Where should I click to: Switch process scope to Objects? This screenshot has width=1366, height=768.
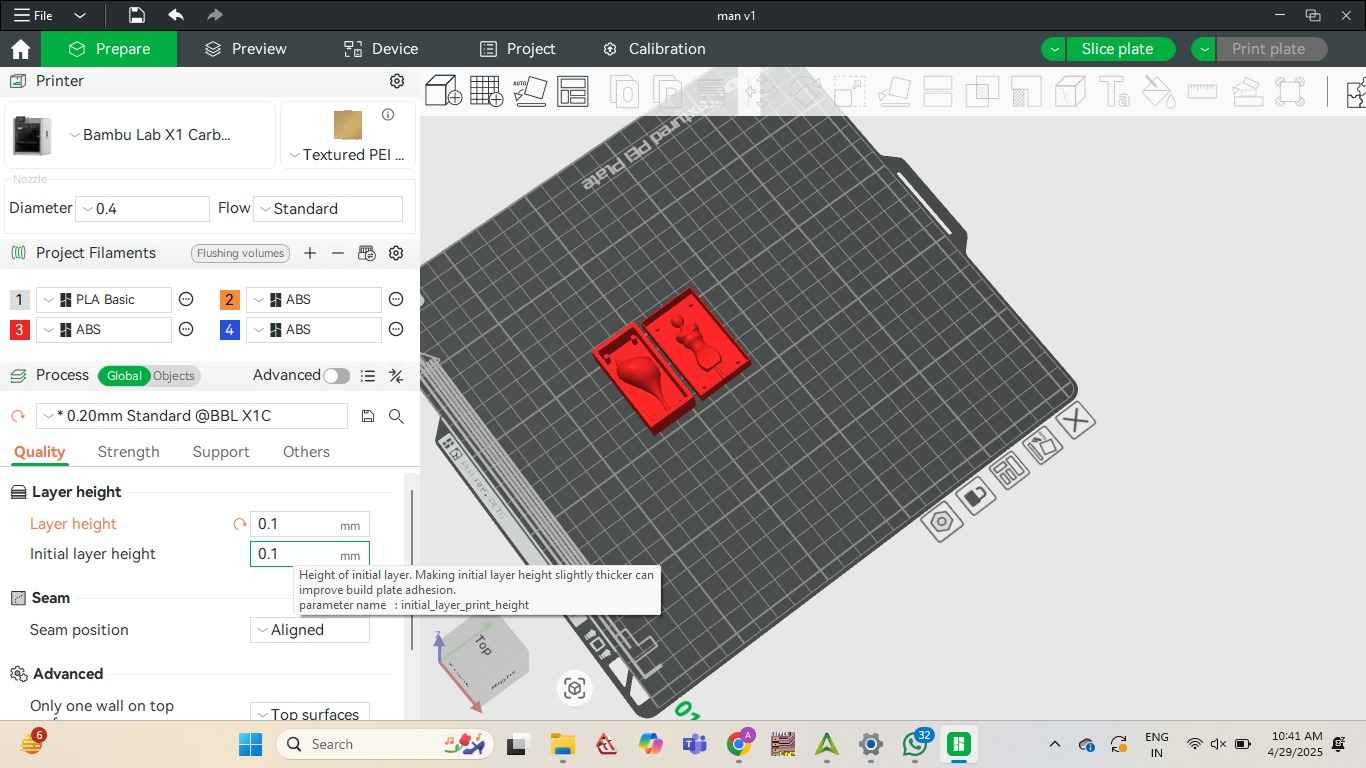(174, 376)
